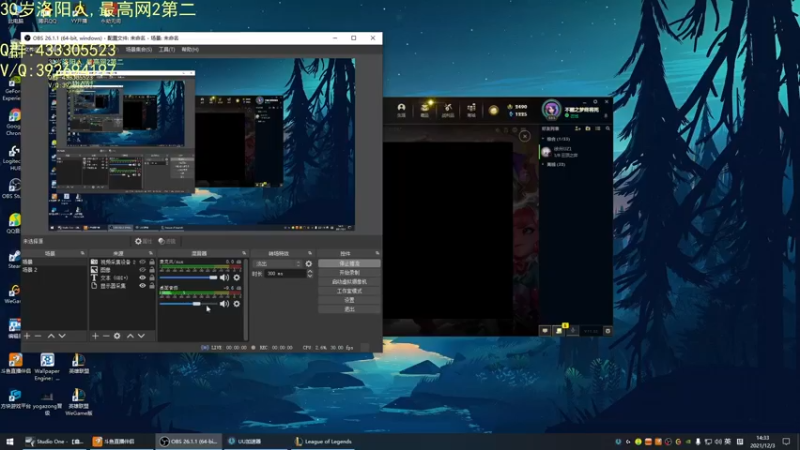Viewport: 800px width, 450px height.
Task: Click the 退出 exit button in OBS
Action: 349,309
